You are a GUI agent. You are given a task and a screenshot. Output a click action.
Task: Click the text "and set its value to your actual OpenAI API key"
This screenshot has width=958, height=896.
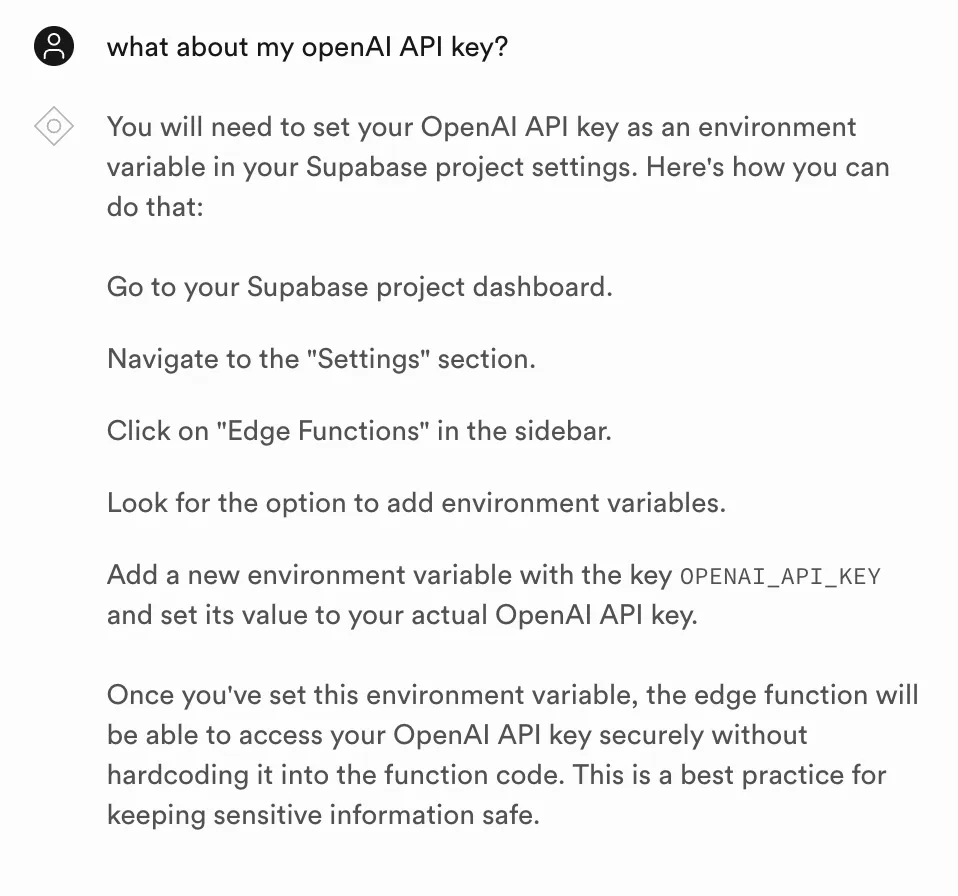pos(401,615)
